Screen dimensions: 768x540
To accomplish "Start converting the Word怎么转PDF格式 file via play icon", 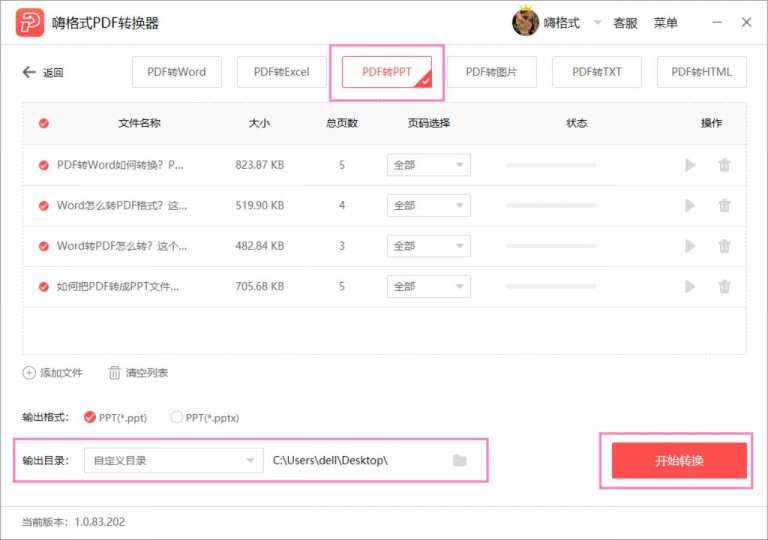I will click(690, 205).
